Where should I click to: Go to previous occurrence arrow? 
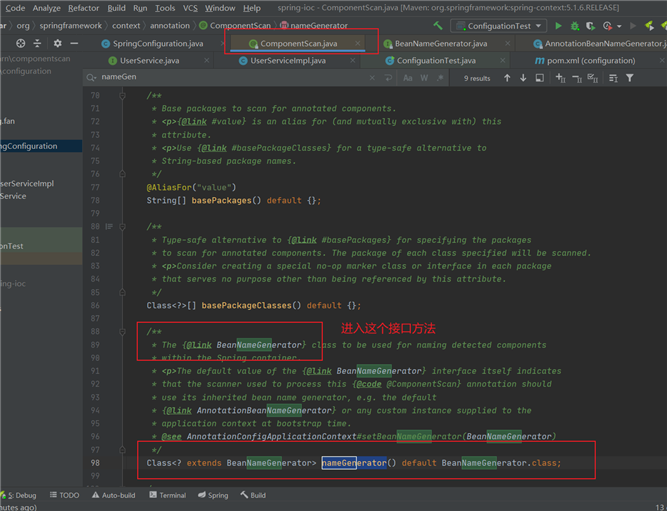tap(507, 78)
